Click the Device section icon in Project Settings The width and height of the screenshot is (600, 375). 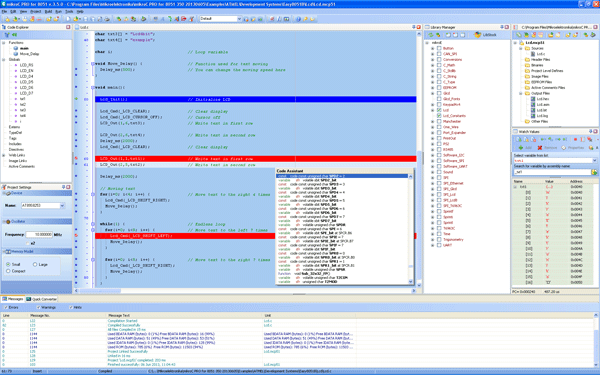tap(7, 193)
